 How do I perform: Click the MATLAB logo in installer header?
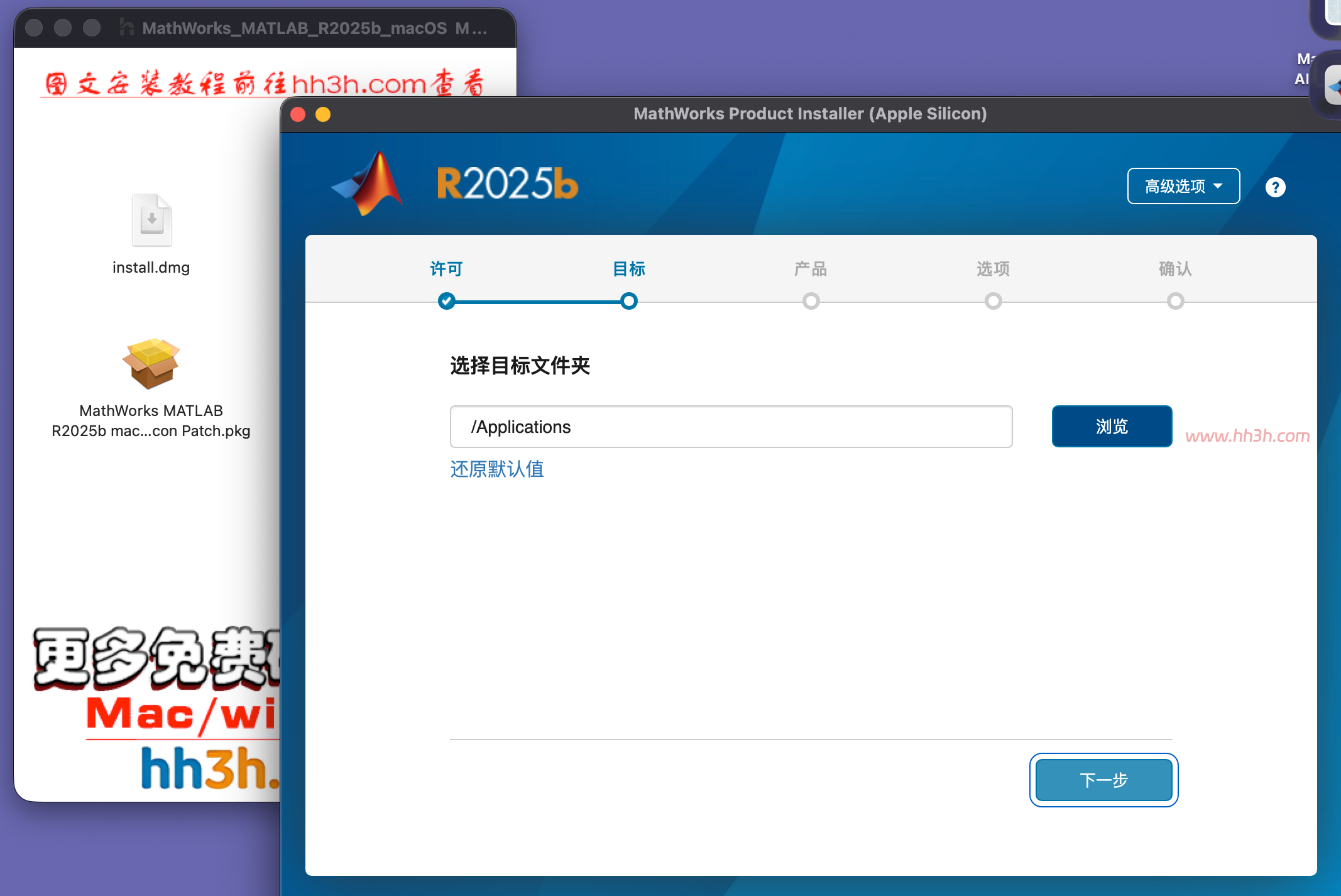(368, 183)
